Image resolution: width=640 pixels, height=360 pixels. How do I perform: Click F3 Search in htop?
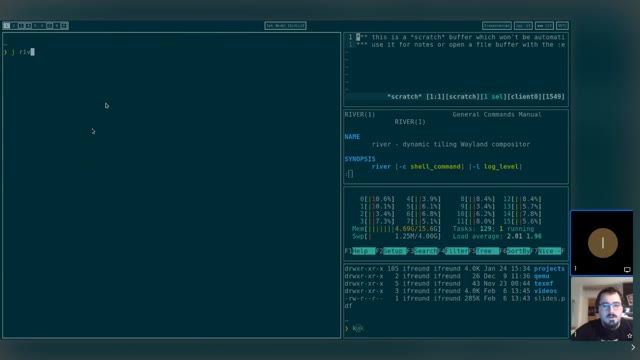(422, 251)
